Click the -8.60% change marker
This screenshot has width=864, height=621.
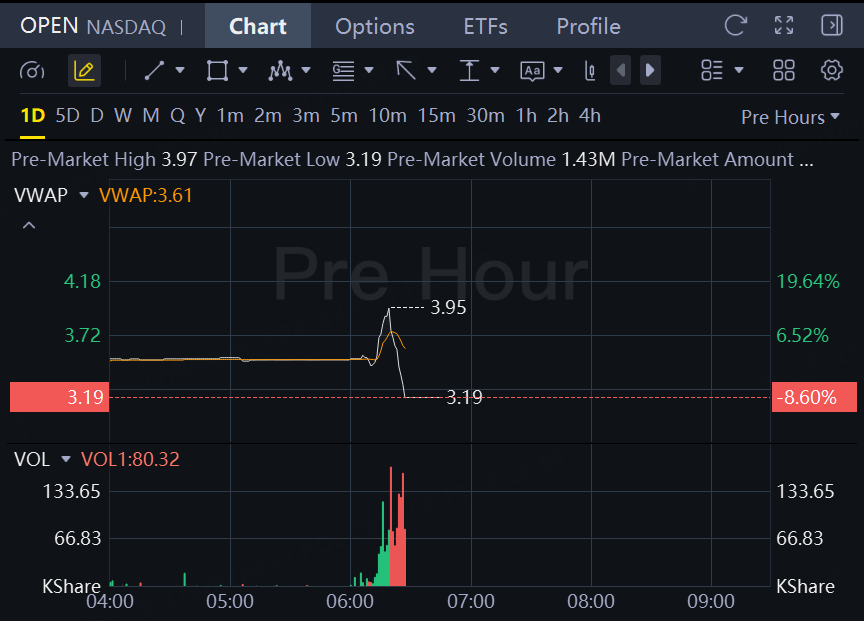tap(814, 397)
